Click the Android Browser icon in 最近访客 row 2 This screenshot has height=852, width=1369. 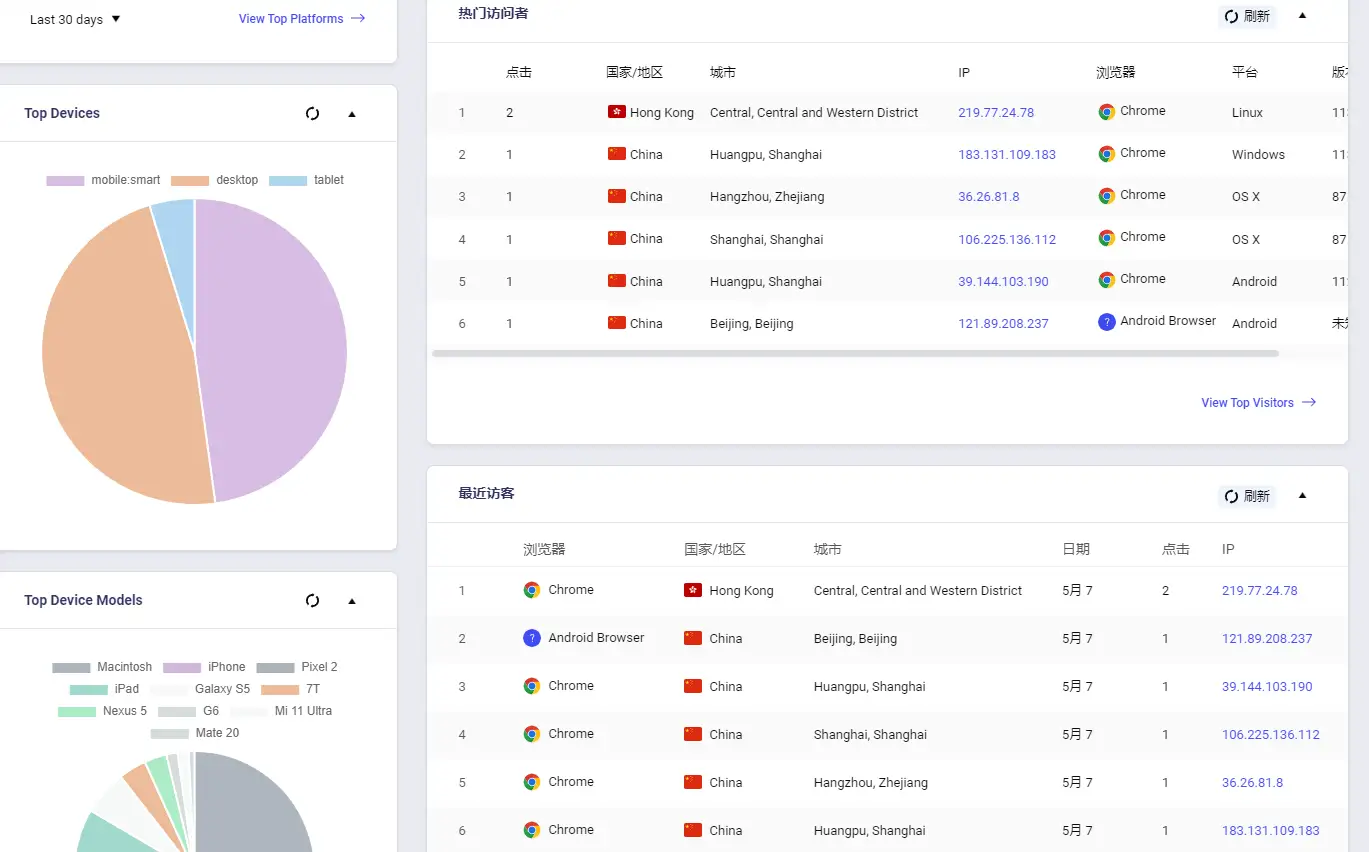tap(532, 638)
